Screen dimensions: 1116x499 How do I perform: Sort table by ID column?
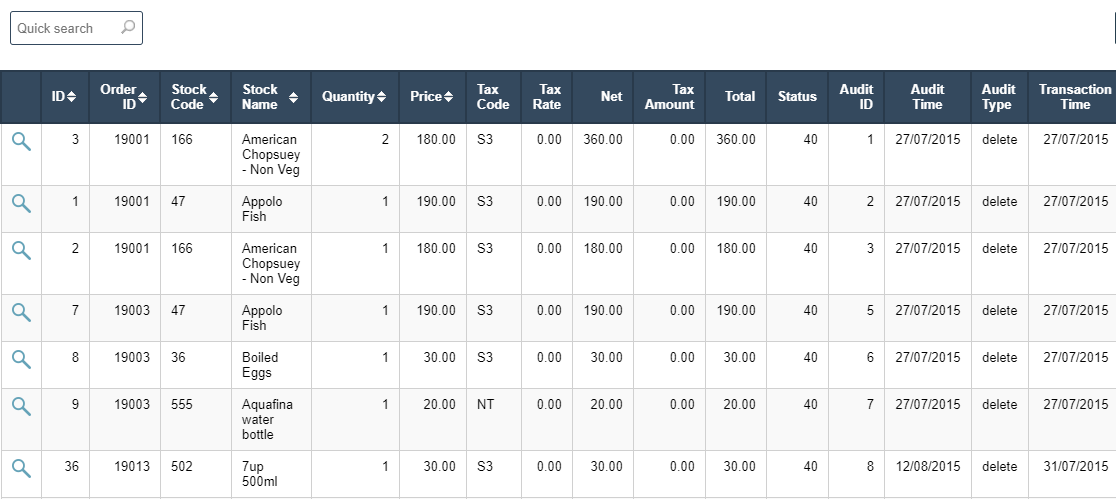coord(64,97)
